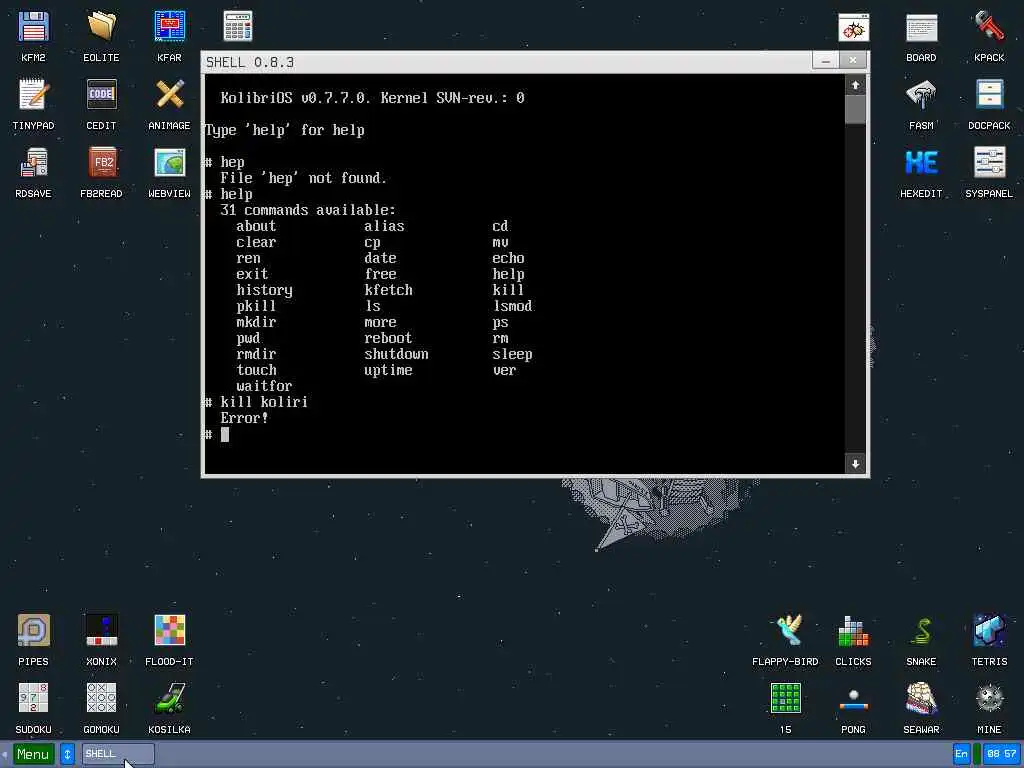Click the taskbar clock
Image resolution: width=1024 pixels, height=768 pixels.
tap(1002, 754)
